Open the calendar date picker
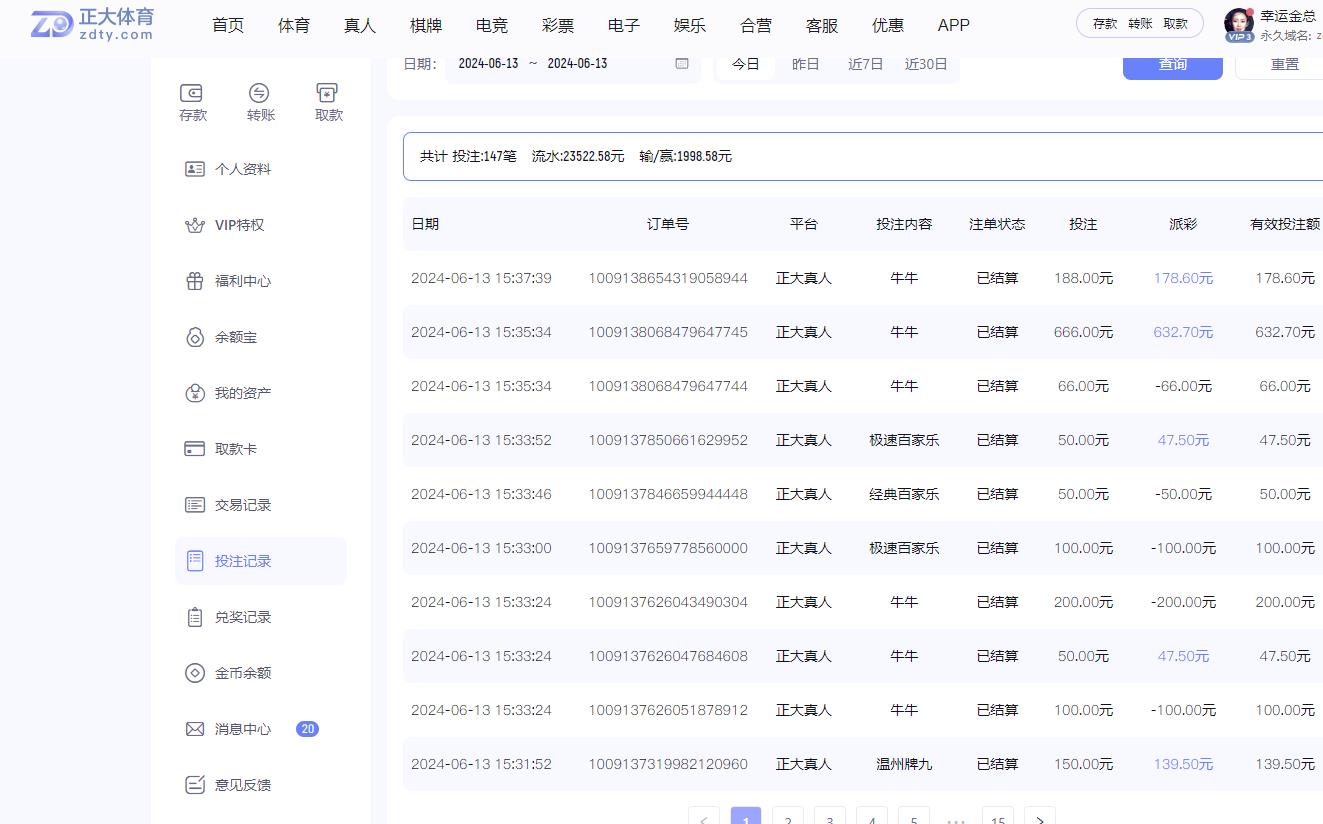Image resolution: width=1323 pixels, height=824 pixels. click(x=681, y=63)
